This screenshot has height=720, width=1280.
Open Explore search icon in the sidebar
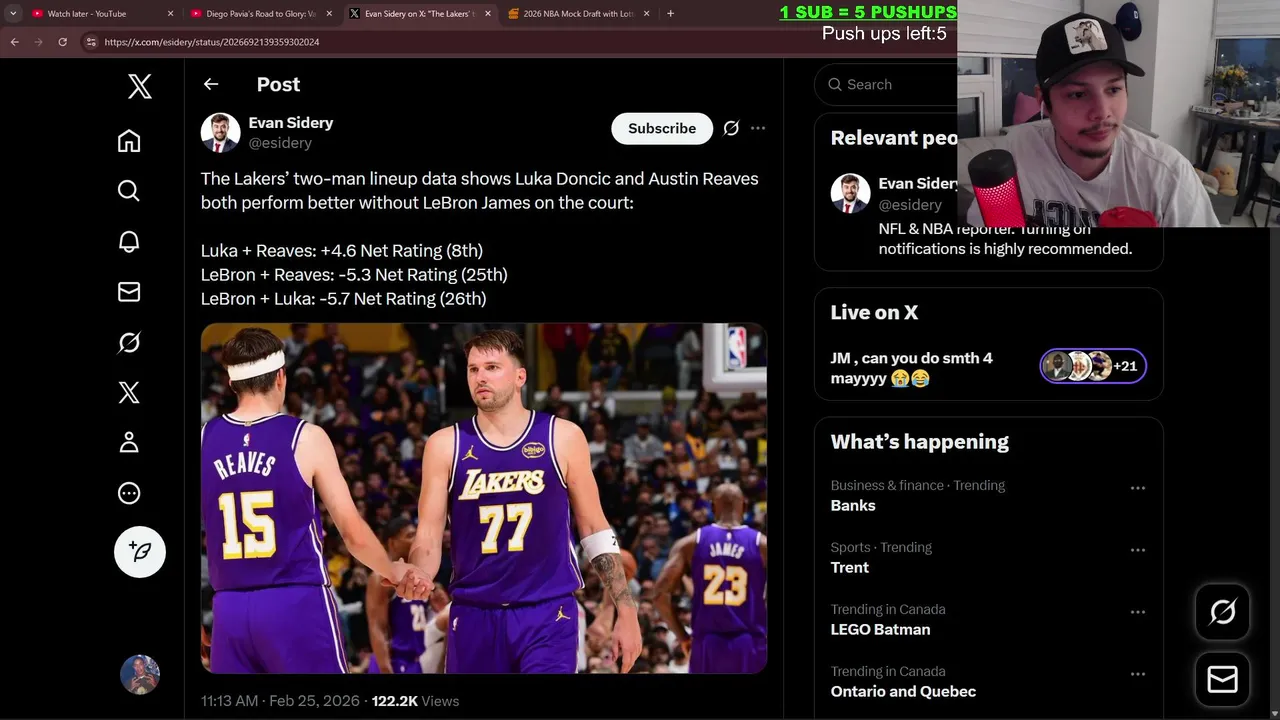coord(129,191)
